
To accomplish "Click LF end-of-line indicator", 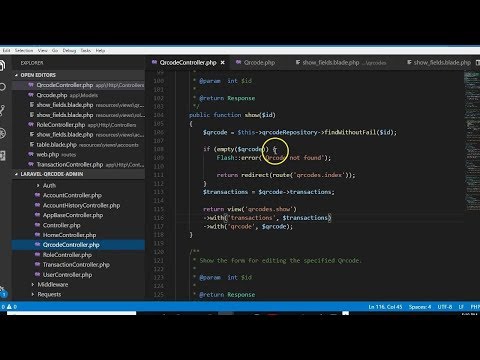I will click(461, 307).
